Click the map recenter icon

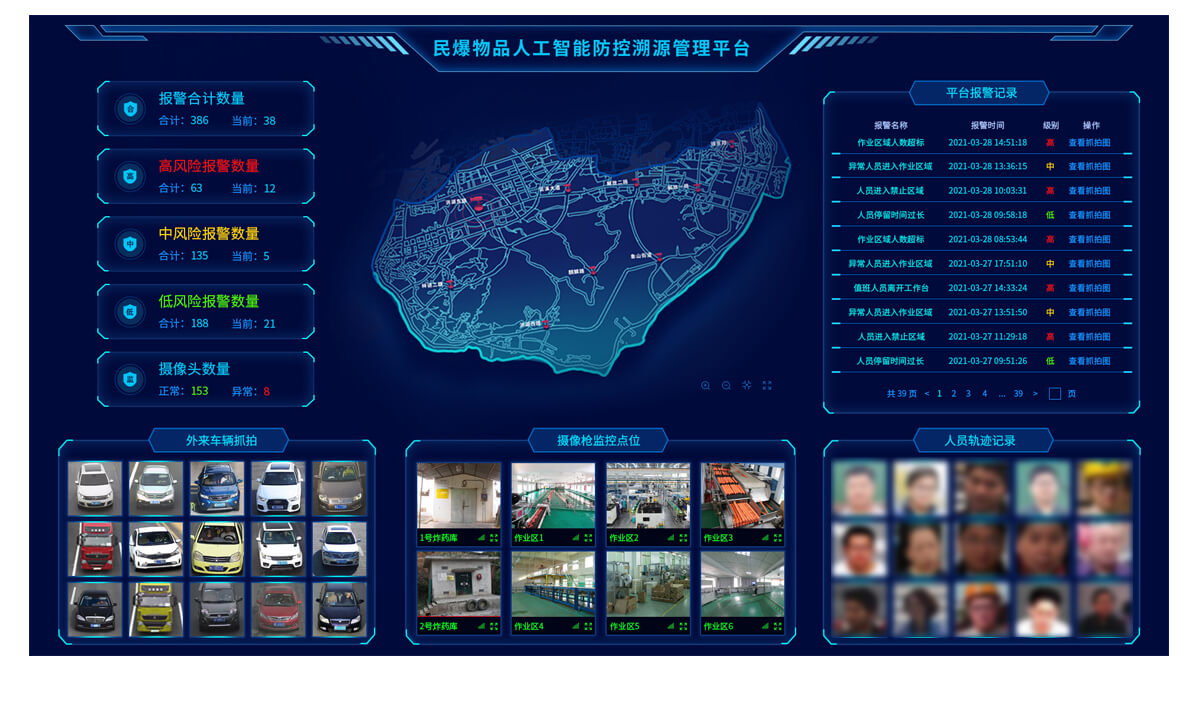(x=747, y=385)
